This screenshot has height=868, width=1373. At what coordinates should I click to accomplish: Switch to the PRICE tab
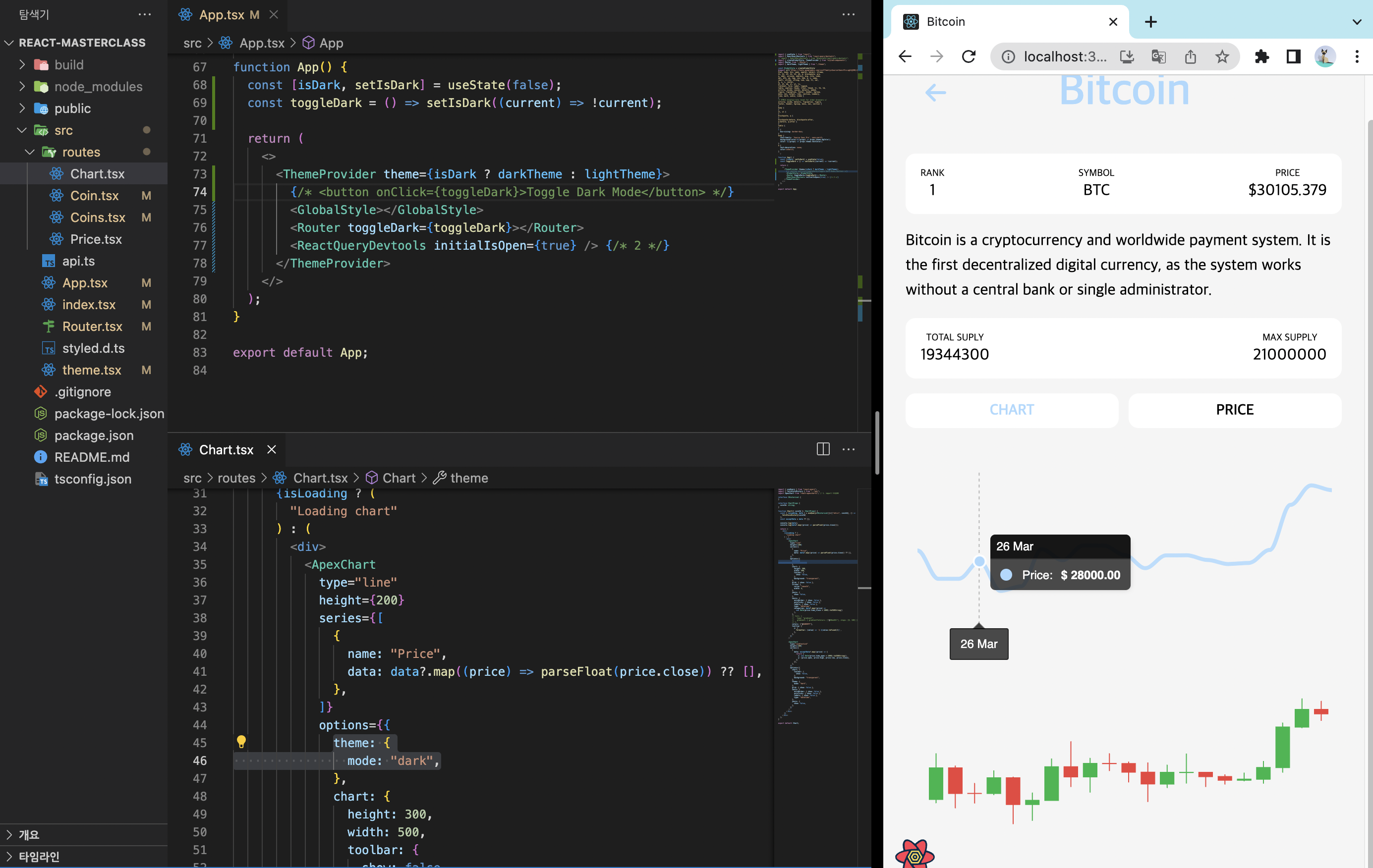(1234, 410)
